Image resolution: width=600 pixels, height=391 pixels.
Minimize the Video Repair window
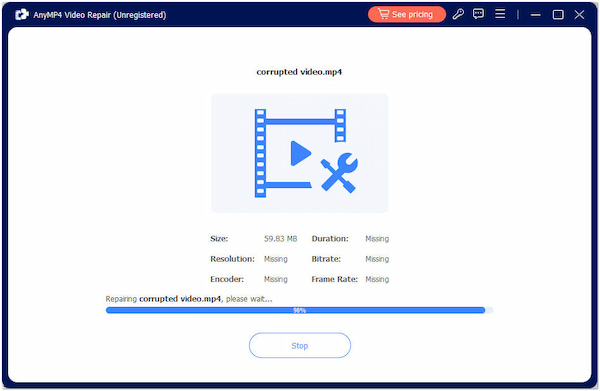pyautogui.click(x=536, y=15)
